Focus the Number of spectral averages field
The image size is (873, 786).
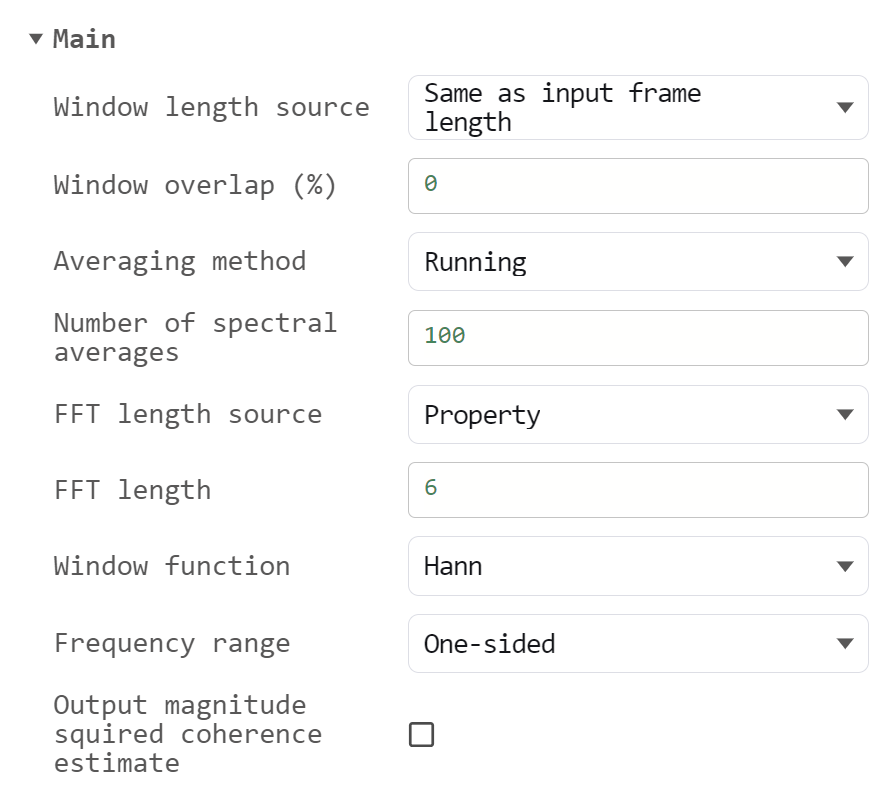(638, 337)
